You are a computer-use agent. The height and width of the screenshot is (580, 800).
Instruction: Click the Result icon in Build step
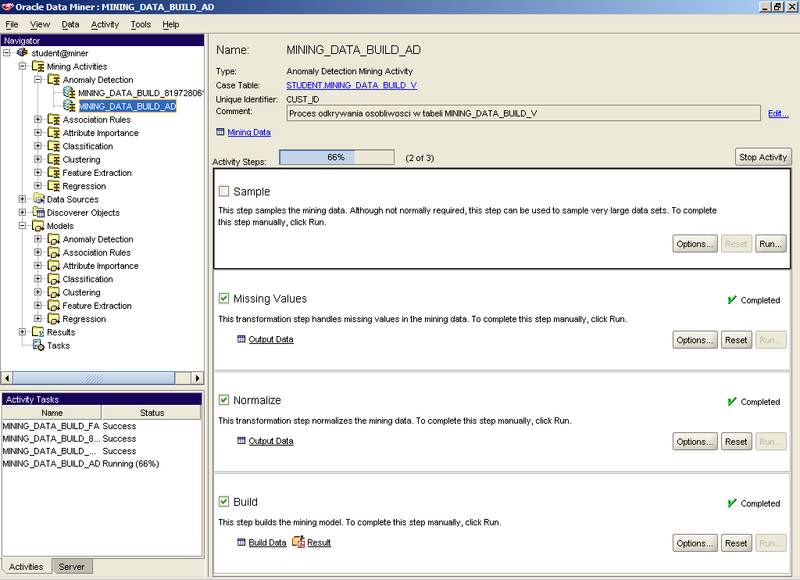tap(298, 542)
